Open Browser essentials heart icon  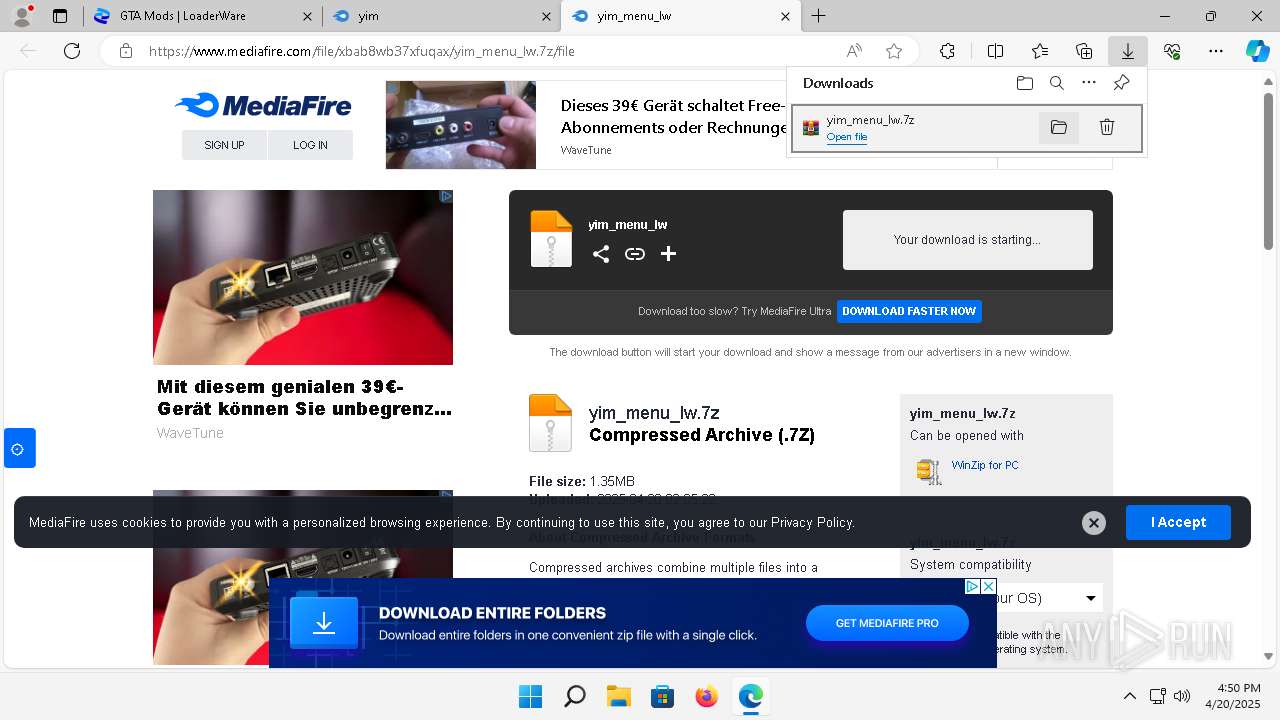tap(1172, 51)
